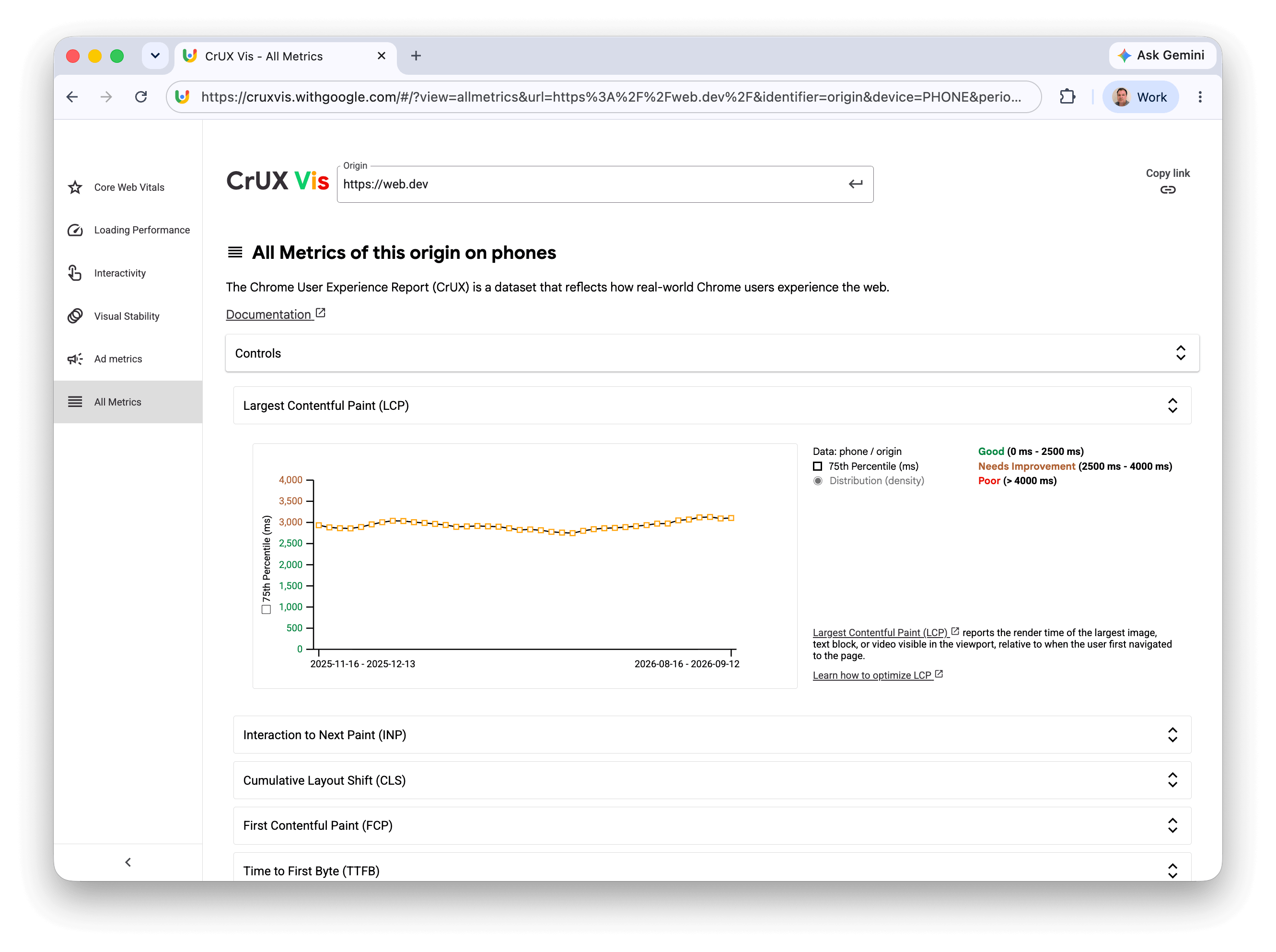The width and height of the screenshot is (1276, 952).
Task: Close the CrUX Vis tab
Action: (381, 56)
